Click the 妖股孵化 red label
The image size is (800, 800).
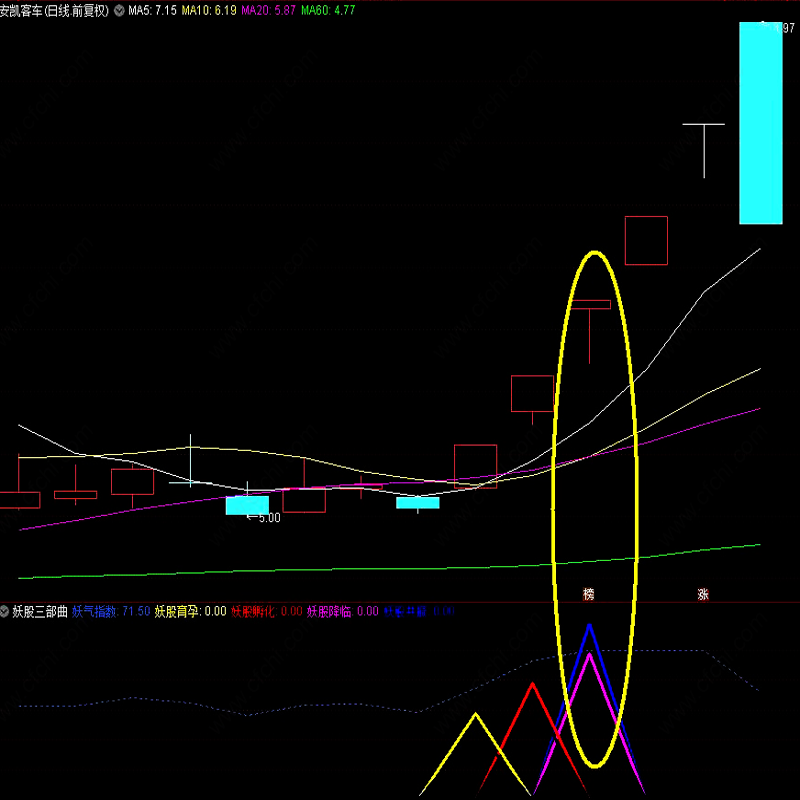(x=266, y=611)
